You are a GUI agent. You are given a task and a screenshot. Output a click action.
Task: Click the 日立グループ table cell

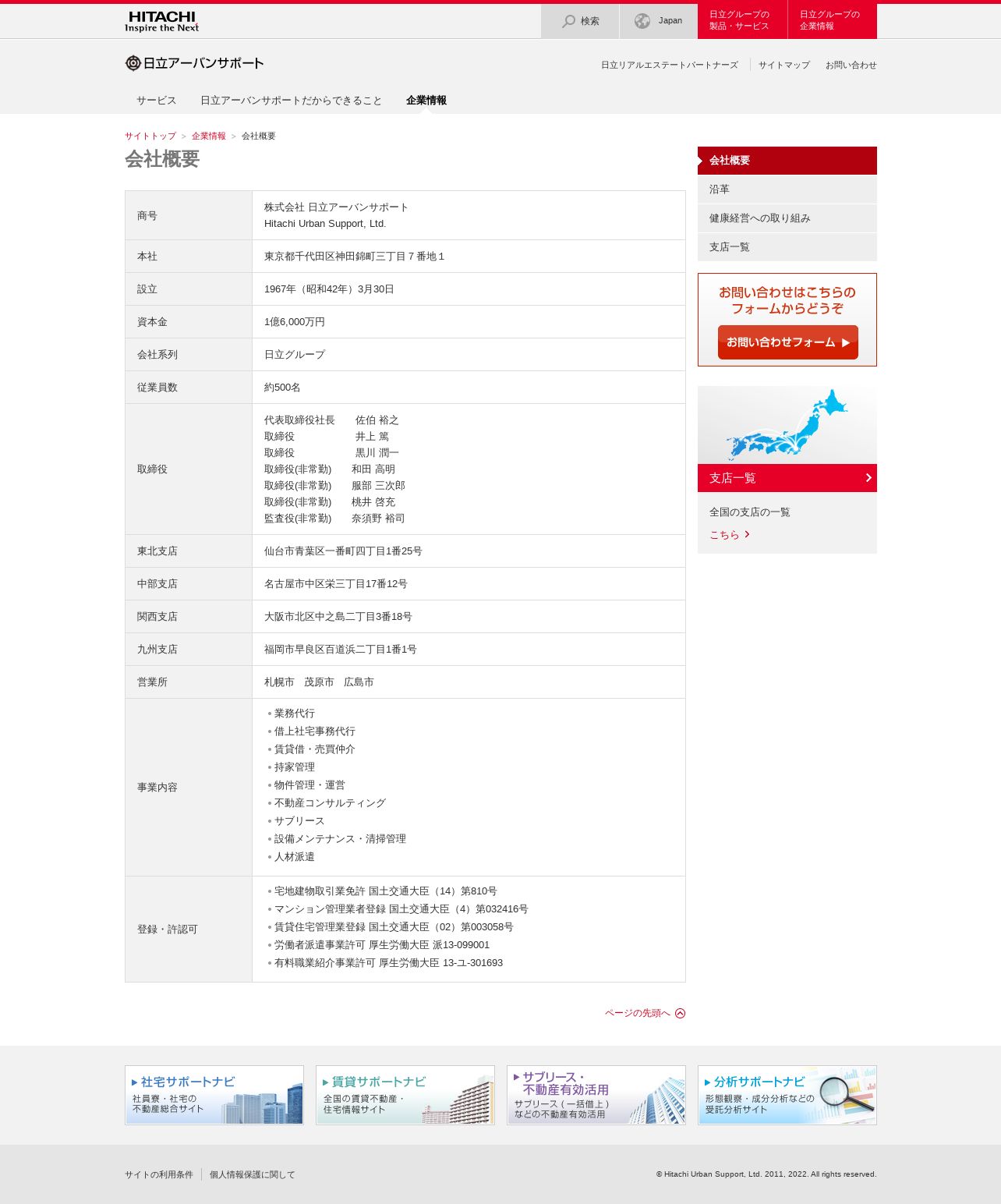[x=469, y=355]
